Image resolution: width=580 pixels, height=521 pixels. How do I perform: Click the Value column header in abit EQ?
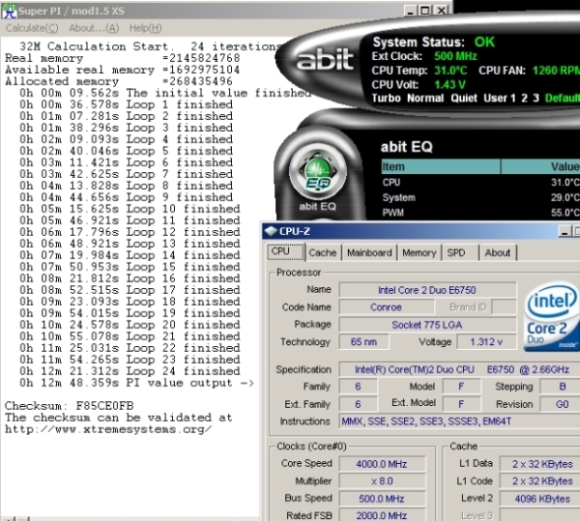coord(540,167)
